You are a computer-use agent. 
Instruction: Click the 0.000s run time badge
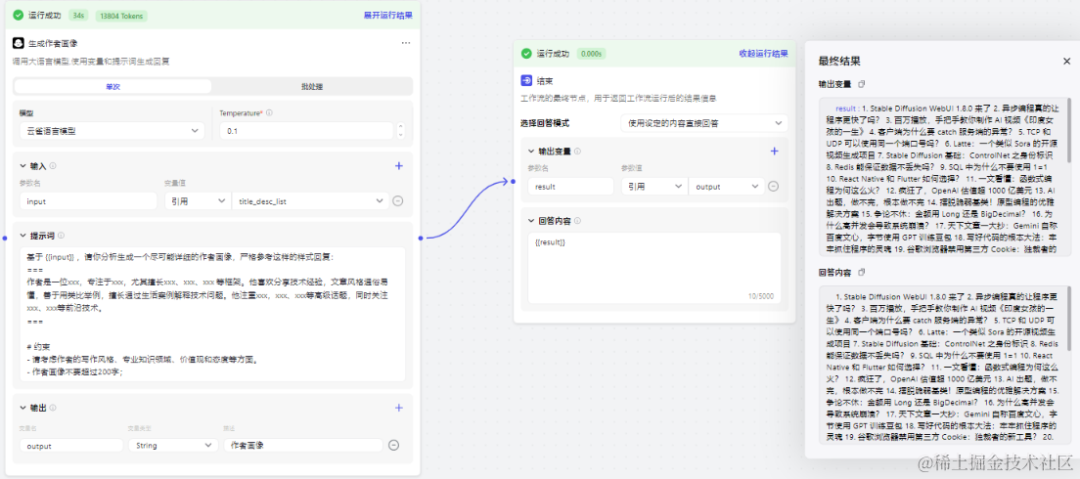(x=590, y=53)
